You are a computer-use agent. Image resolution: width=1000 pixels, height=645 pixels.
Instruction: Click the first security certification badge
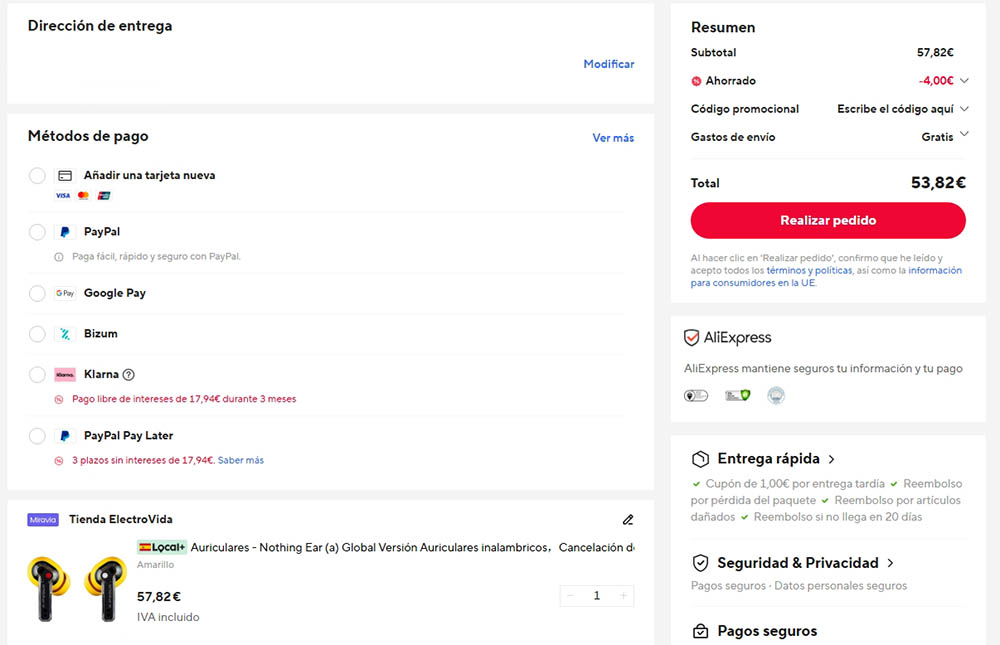pyautogui.click(x=696, y=396)
